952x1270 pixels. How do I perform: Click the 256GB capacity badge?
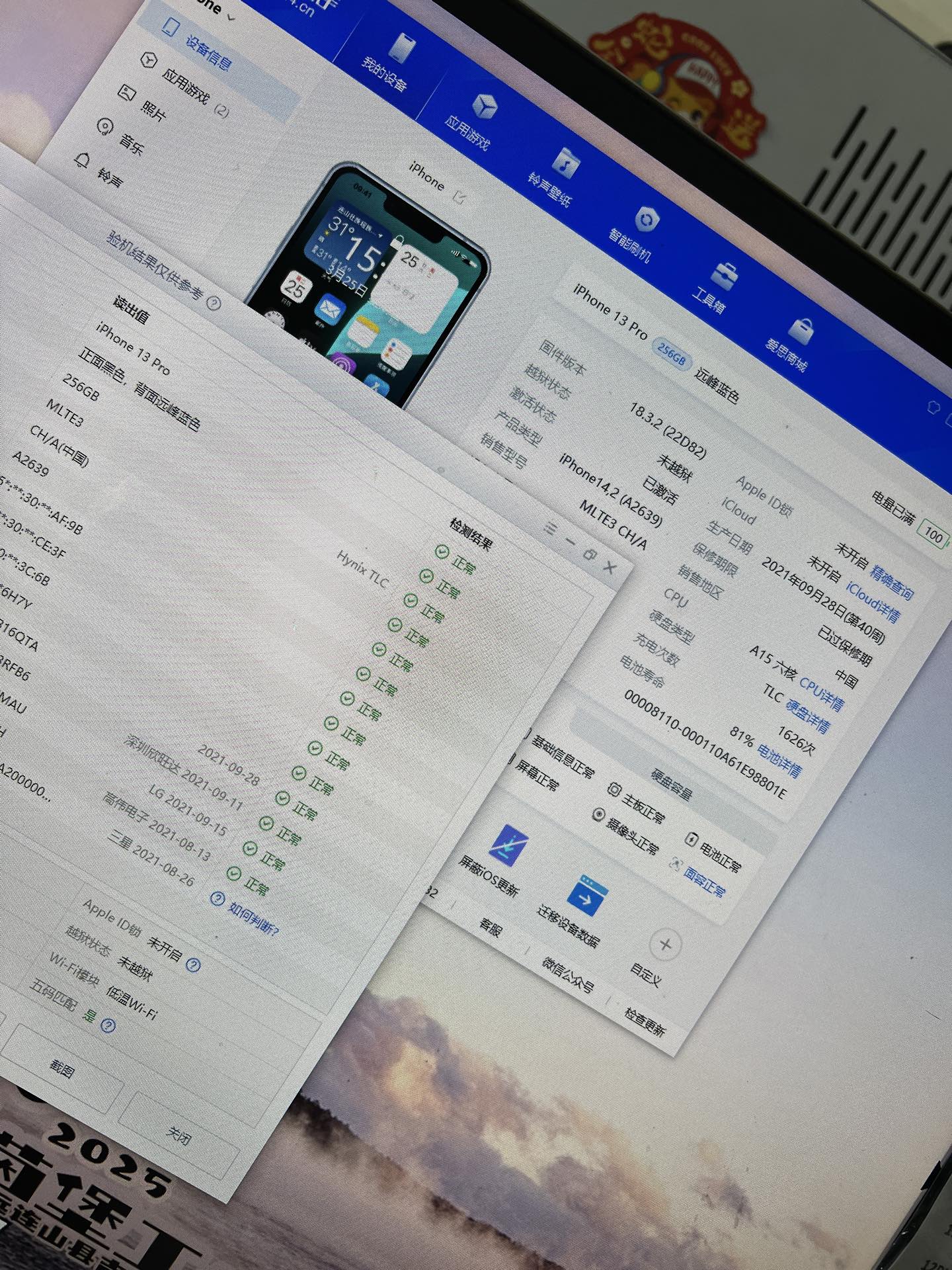[x=671, y=355]
